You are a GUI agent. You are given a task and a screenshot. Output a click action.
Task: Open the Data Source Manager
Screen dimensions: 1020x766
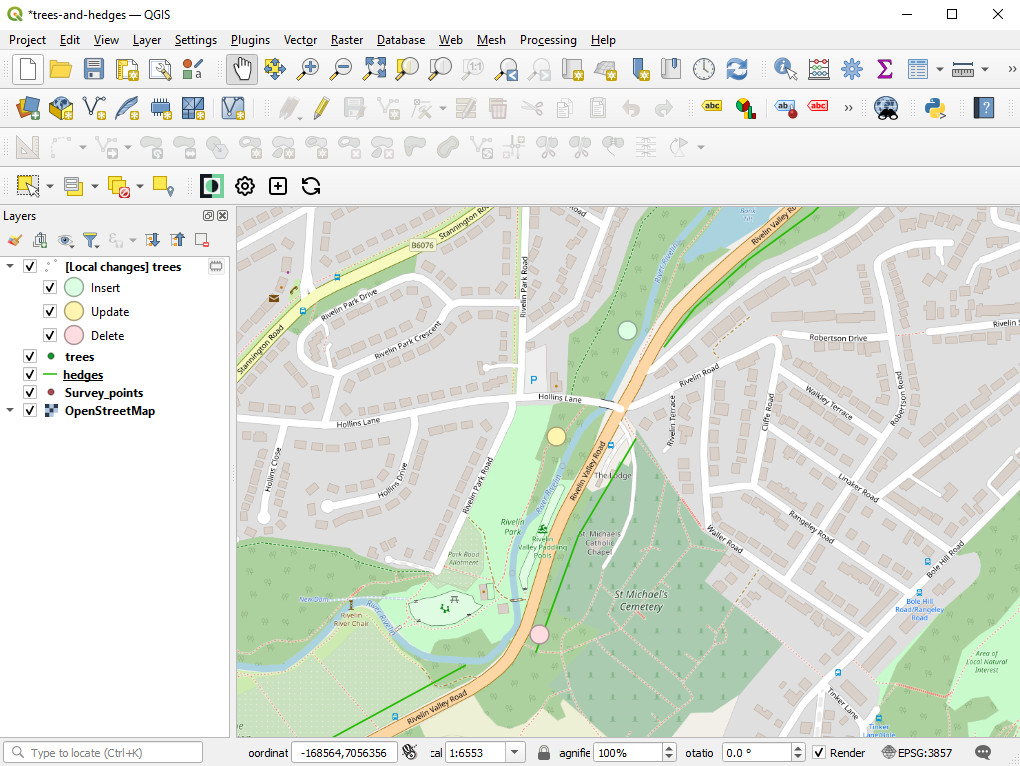(27, 108)
